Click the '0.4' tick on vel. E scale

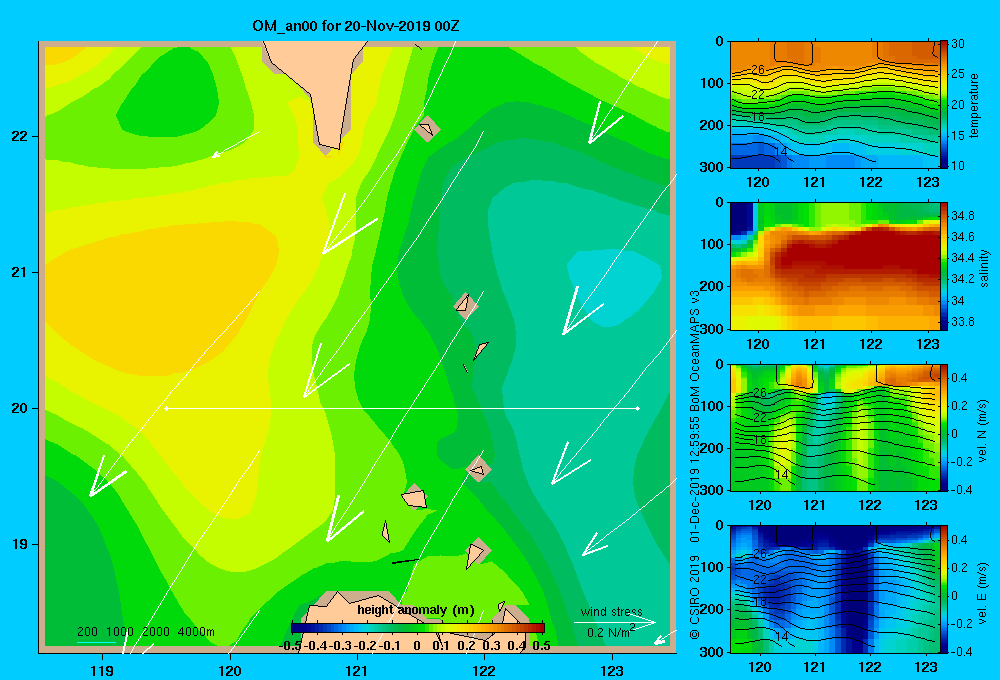coord(959,540)
